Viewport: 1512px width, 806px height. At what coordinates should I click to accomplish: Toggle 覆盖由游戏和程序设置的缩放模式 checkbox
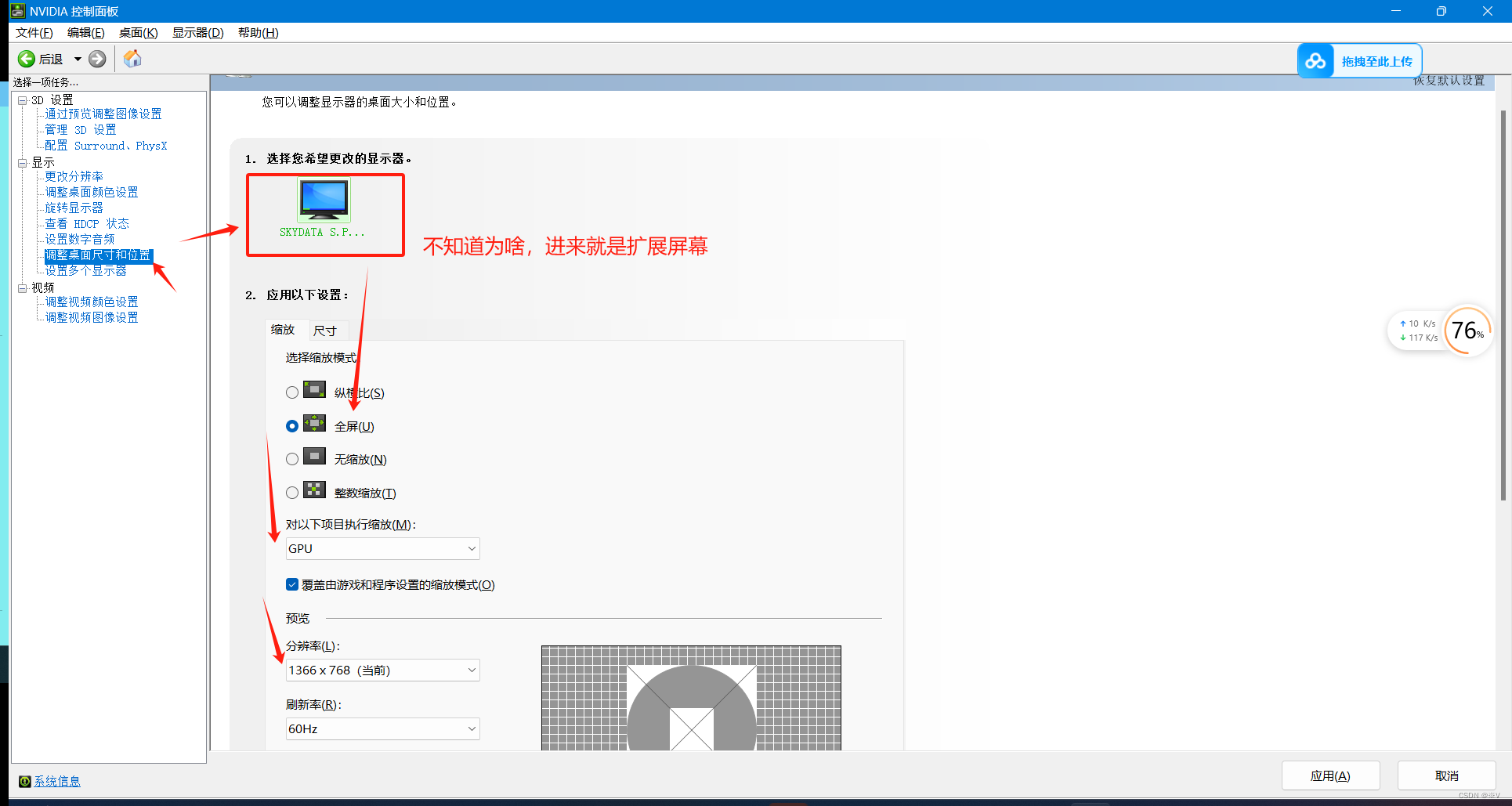pyautogui.click(x=292, y=584)
